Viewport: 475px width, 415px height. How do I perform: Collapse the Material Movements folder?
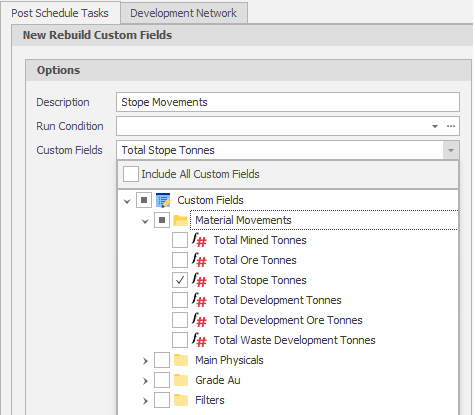tap(145, 221)
